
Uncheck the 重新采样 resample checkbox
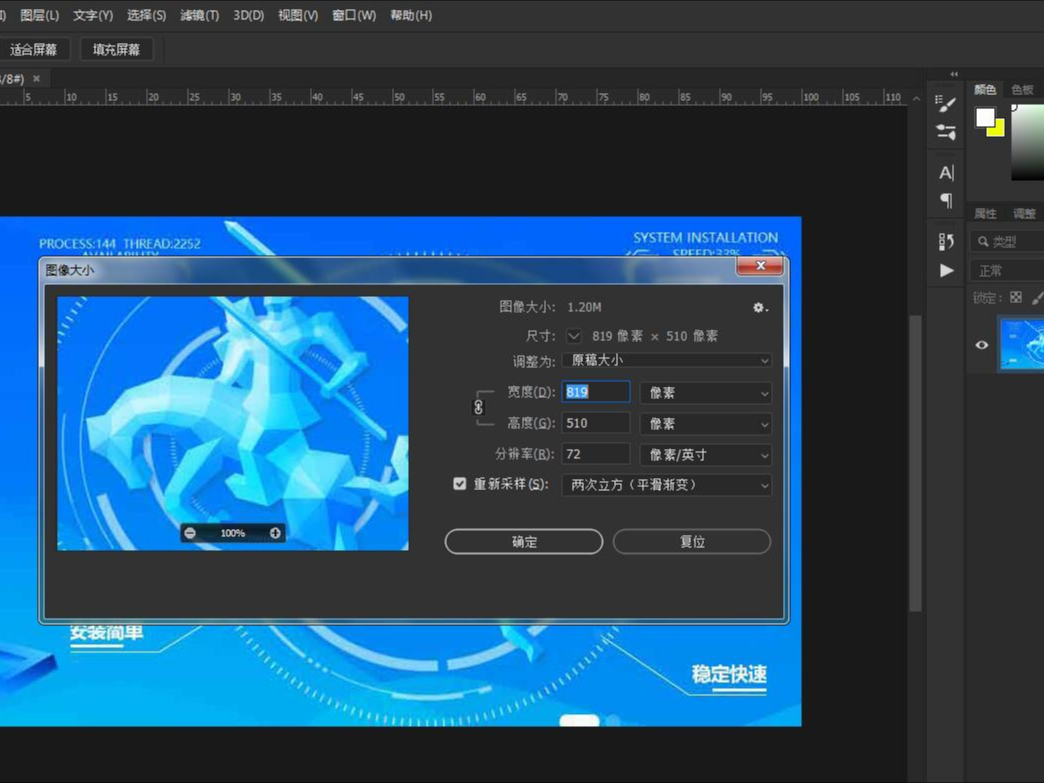click(x=459, y=483)
